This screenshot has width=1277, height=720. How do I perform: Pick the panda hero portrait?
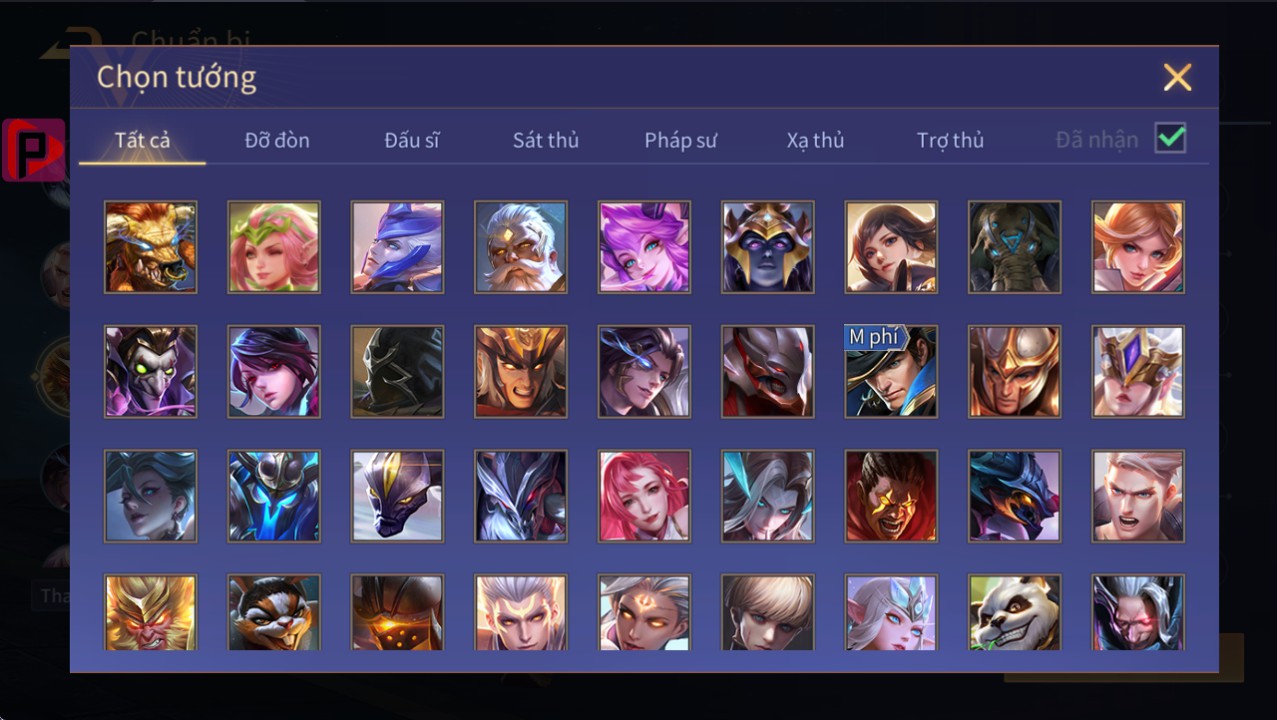coord(1014,612)
